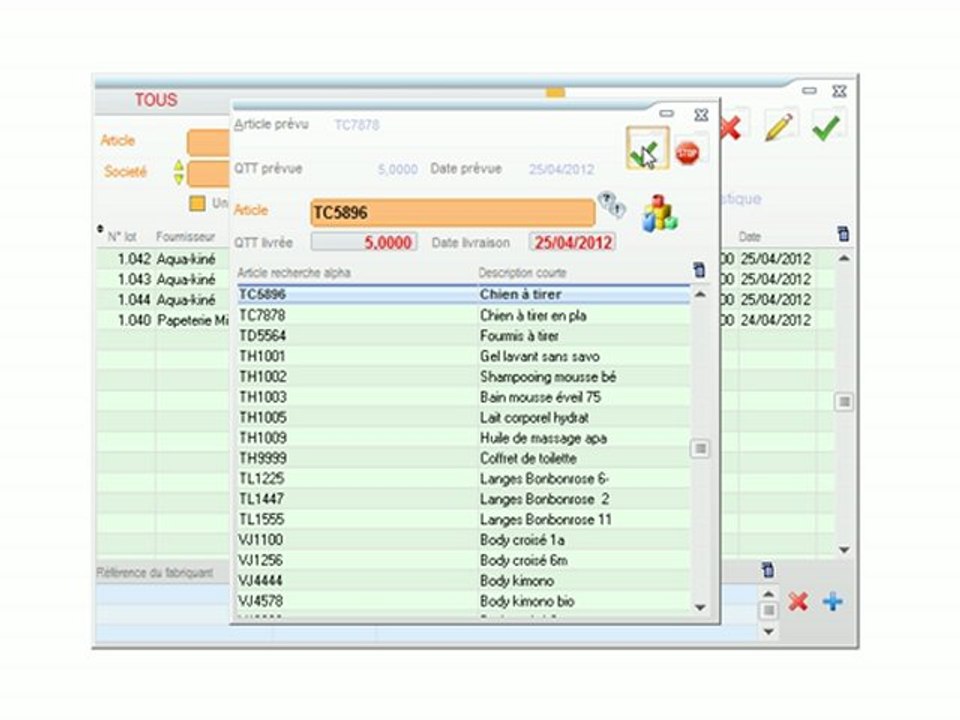Click article list scroll up arrow
The width and height of the screenshot is (960, 720).
pos(700,294)
